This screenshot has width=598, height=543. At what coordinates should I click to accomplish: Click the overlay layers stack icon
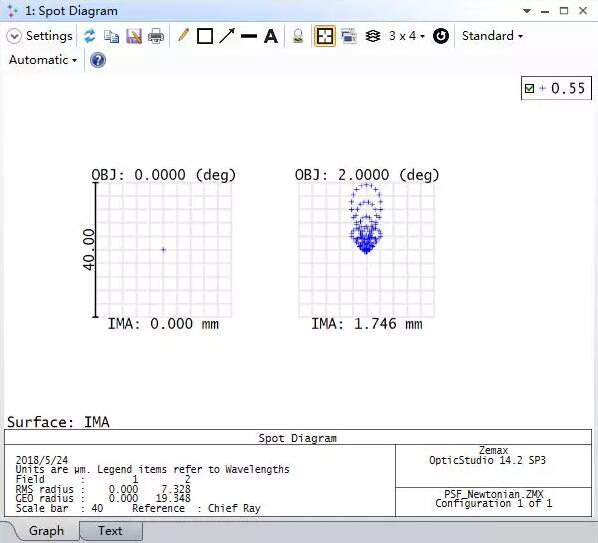tap(373, 36)
